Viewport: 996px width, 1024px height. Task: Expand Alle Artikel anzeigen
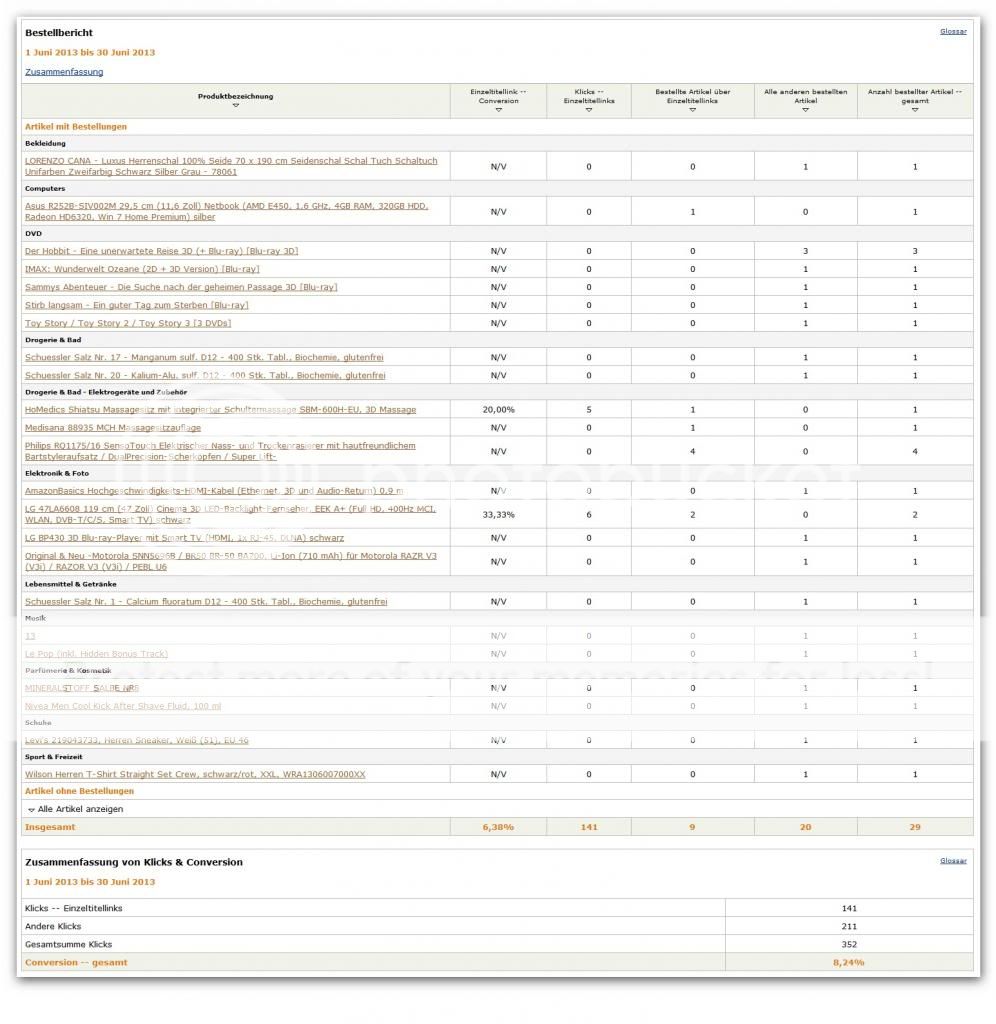75,809
